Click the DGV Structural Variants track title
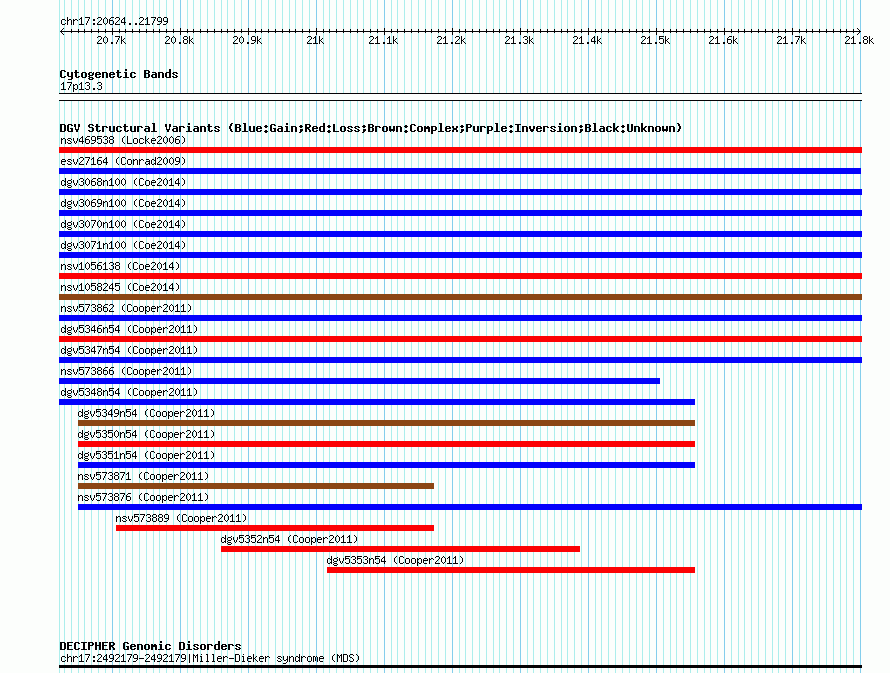Image resolution: width=890 pixels, height=673 pixels. coord(371,128)
